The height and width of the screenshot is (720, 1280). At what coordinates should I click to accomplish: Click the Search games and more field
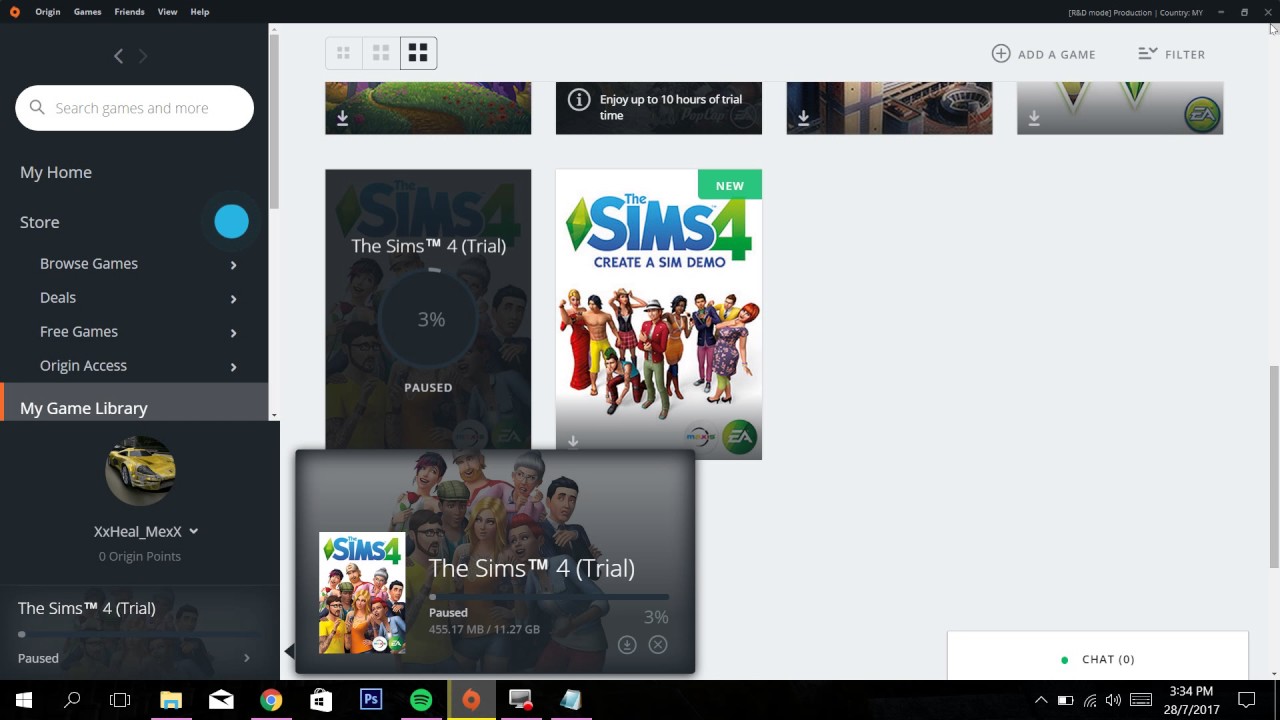134,108
